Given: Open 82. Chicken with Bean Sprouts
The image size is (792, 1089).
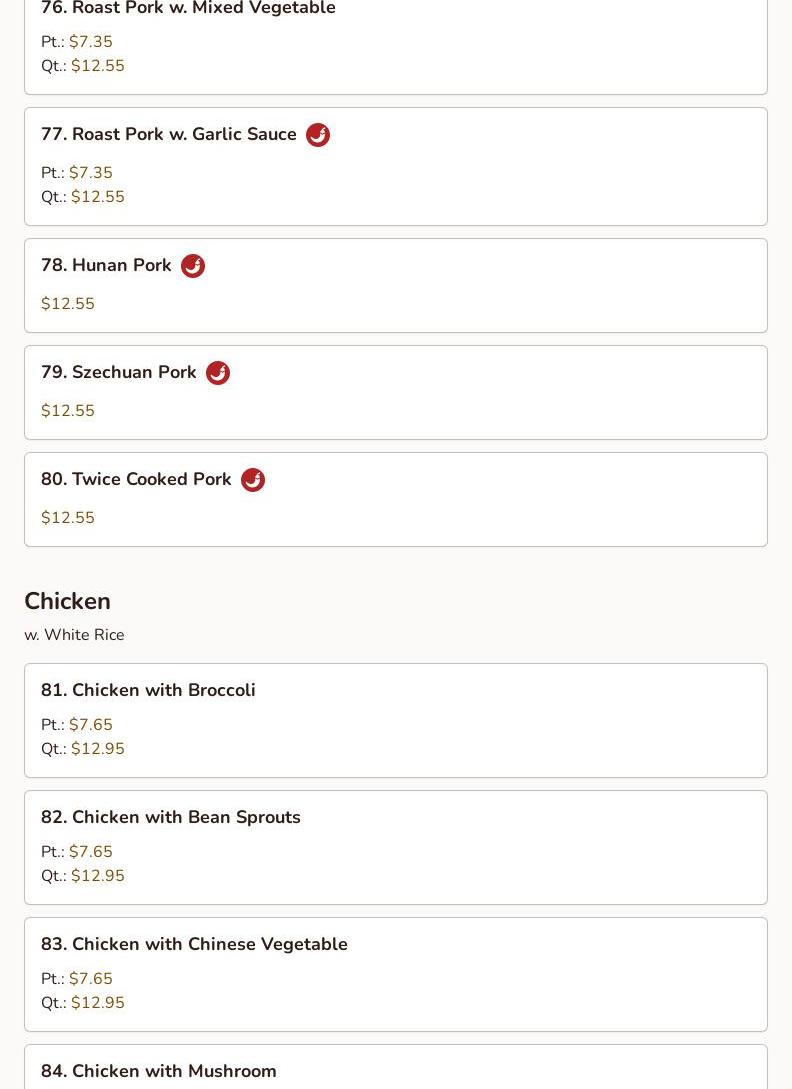Looking at the screenshot, I should [x=171, y=818].
